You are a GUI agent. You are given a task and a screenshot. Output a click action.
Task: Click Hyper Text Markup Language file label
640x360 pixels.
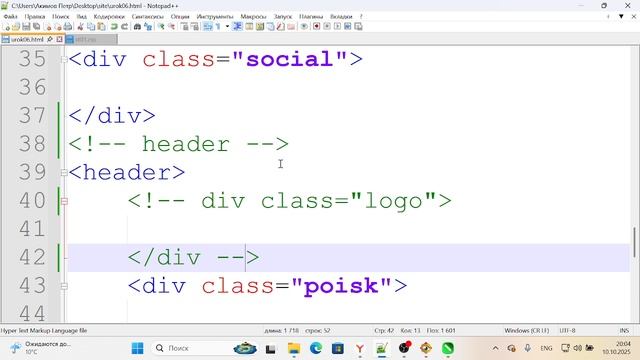(x=44, y=330)
